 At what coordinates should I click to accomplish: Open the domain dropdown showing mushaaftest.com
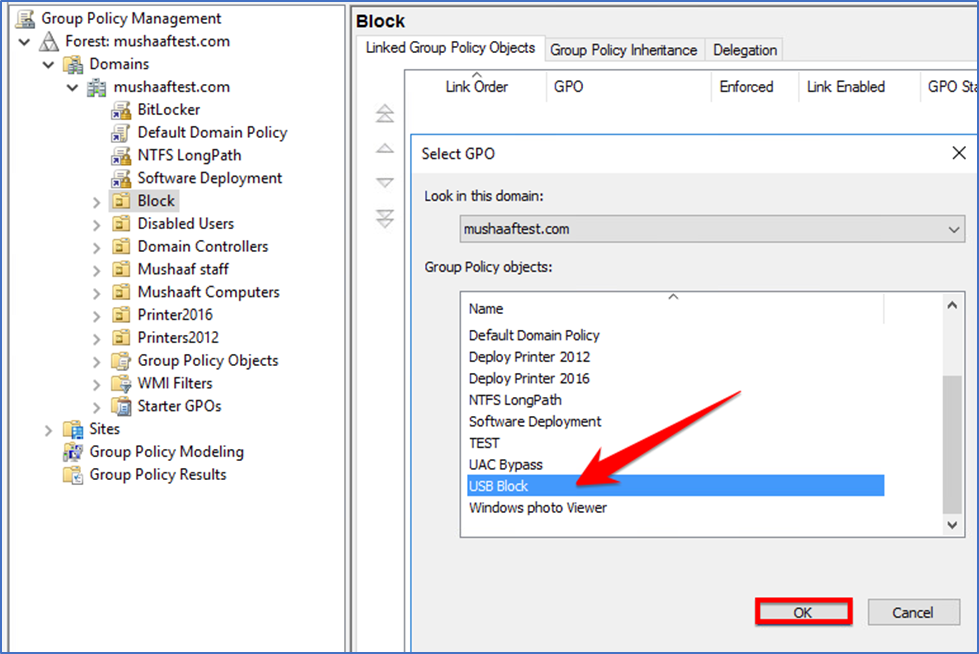(x=712, y=229)
